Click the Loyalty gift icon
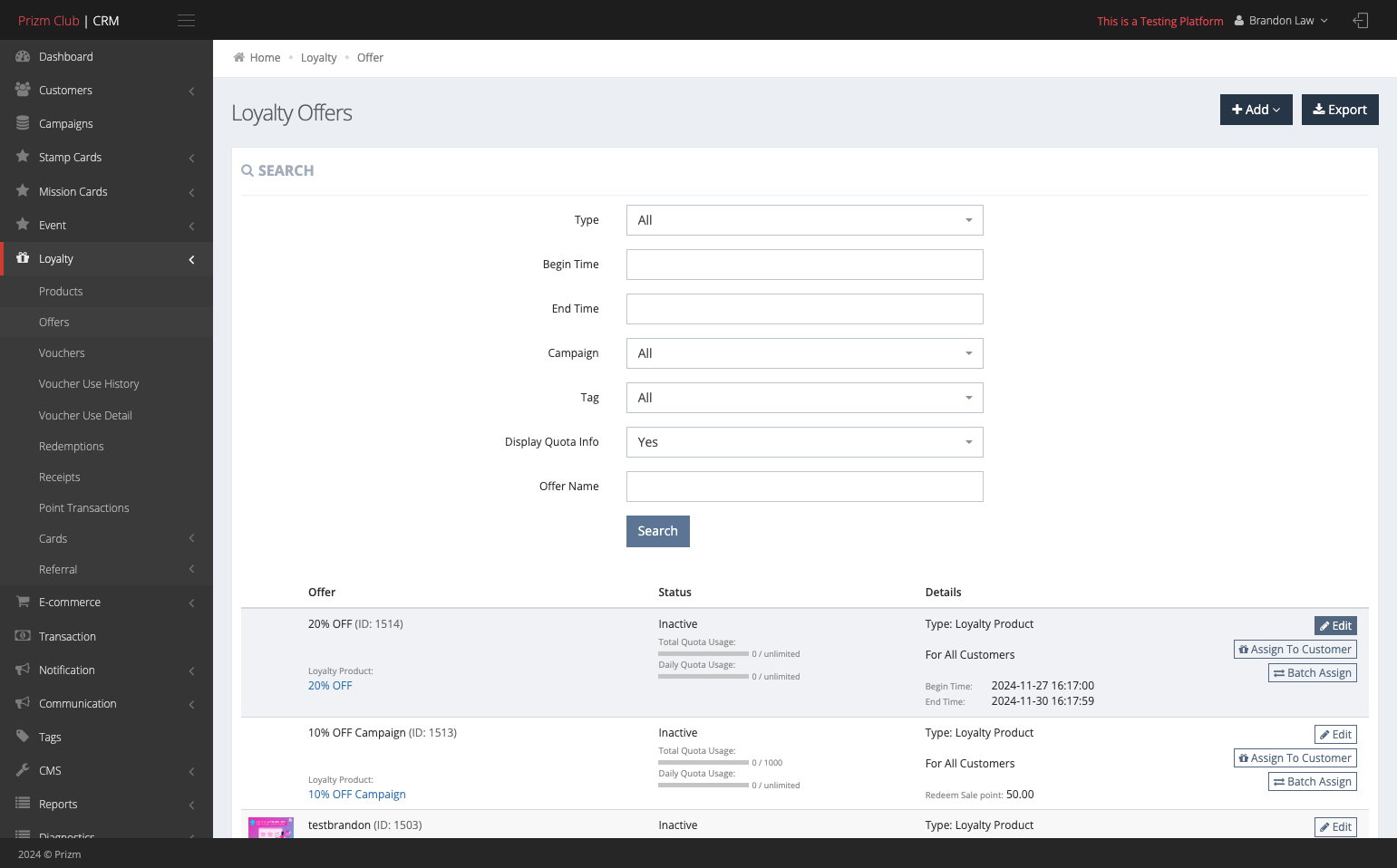The image size is (1397, 868). pyautogui.click(x=23, y=258)
